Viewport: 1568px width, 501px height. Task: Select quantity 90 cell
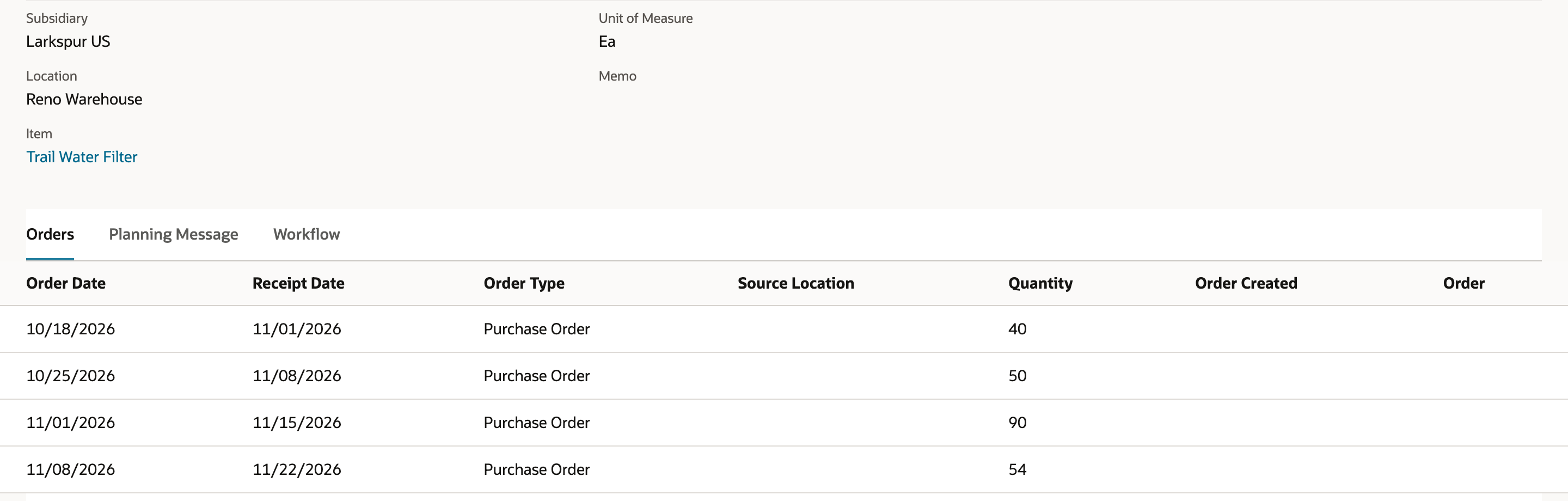point(1017,423)
